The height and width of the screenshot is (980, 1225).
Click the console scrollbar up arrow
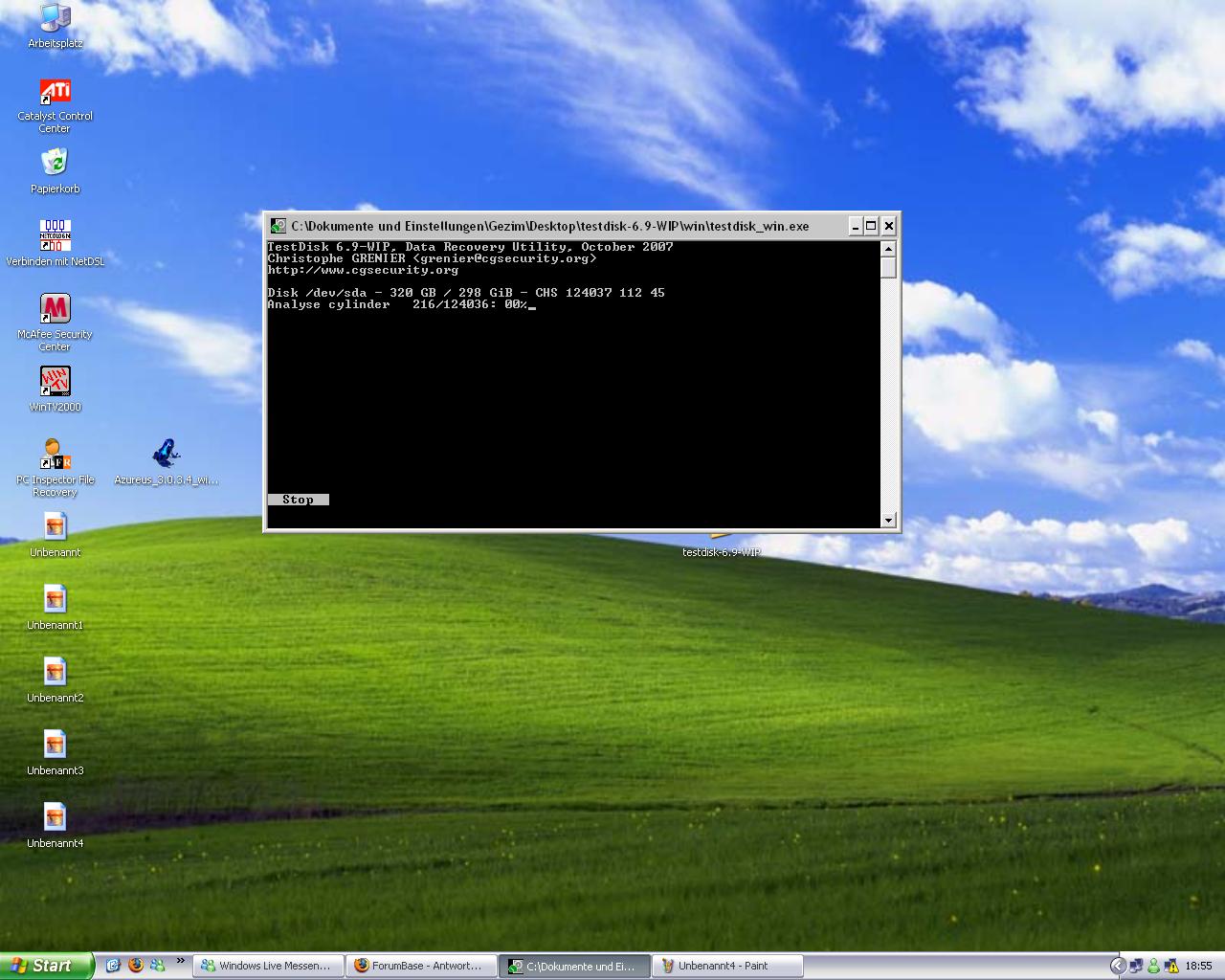[x=888, y=249]
